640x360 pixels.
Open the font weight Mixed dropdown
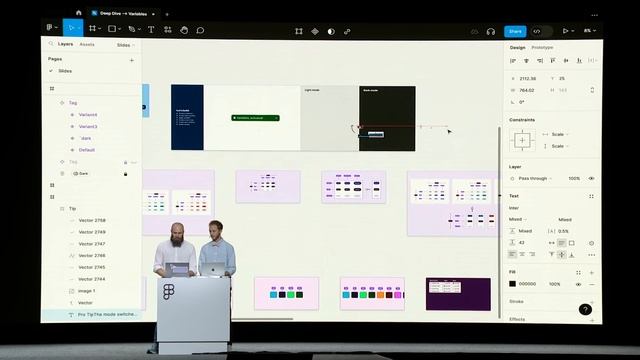click(x=518, y=219)
